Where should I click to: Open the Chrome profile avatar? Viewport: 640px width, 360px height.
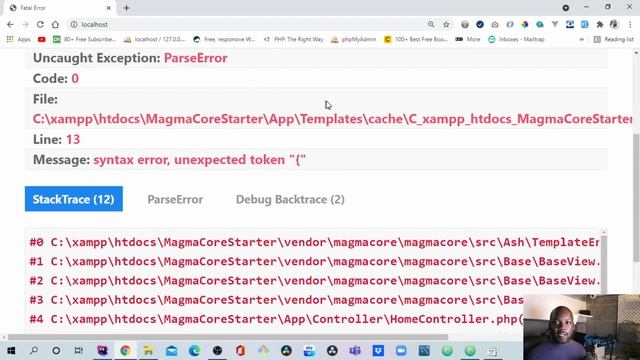click(614, 24)
